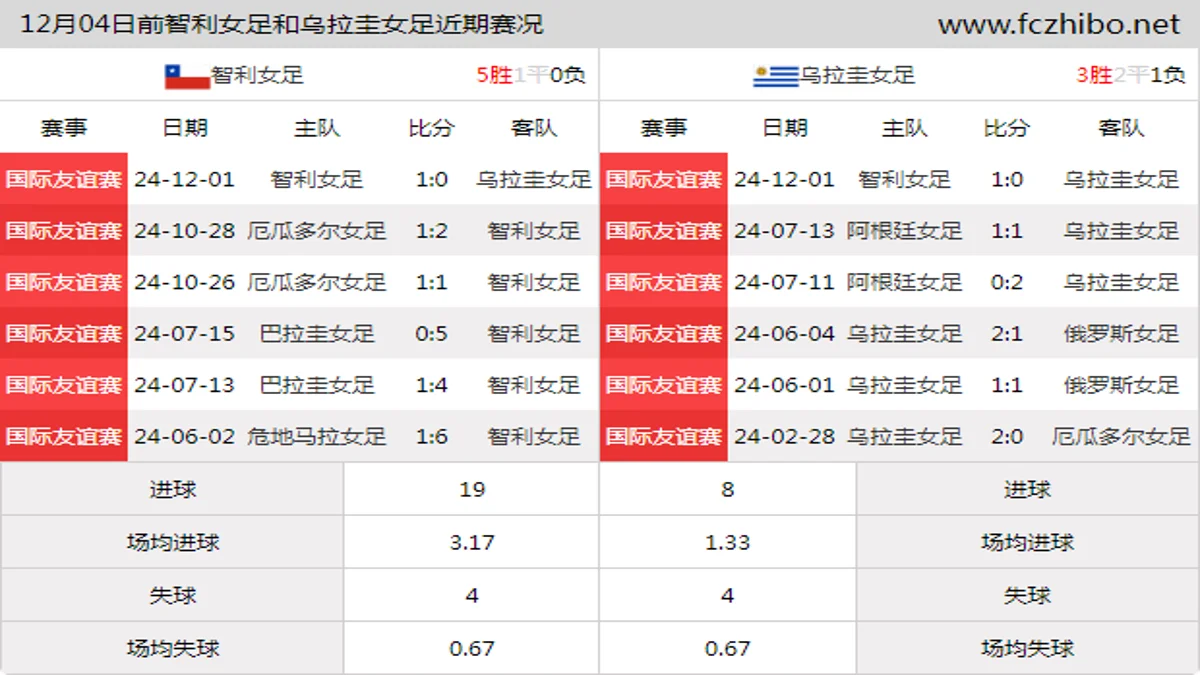This screenshot has height=675, width=1200.
Task: Click the score 2:0
Action: tap(1007, 436)
